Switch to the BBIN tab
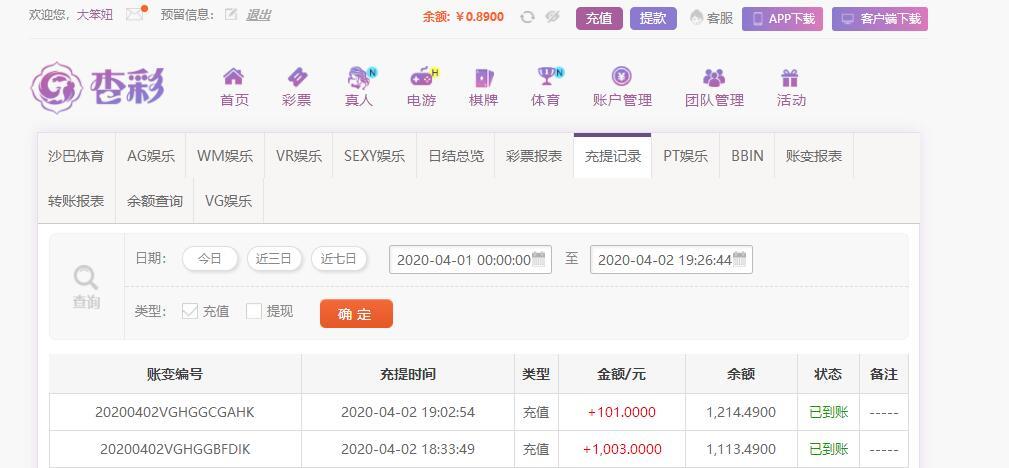This screenshot has height=468, width=1009. pos(747,156)
